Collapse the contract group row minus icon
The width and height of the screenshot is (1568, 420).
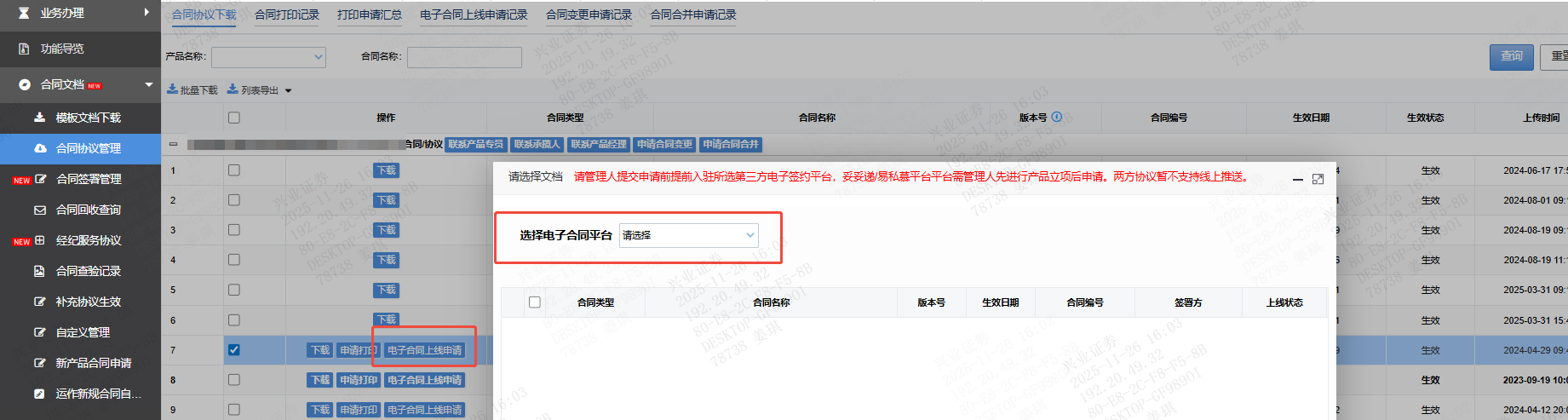[x=173, y=144]
